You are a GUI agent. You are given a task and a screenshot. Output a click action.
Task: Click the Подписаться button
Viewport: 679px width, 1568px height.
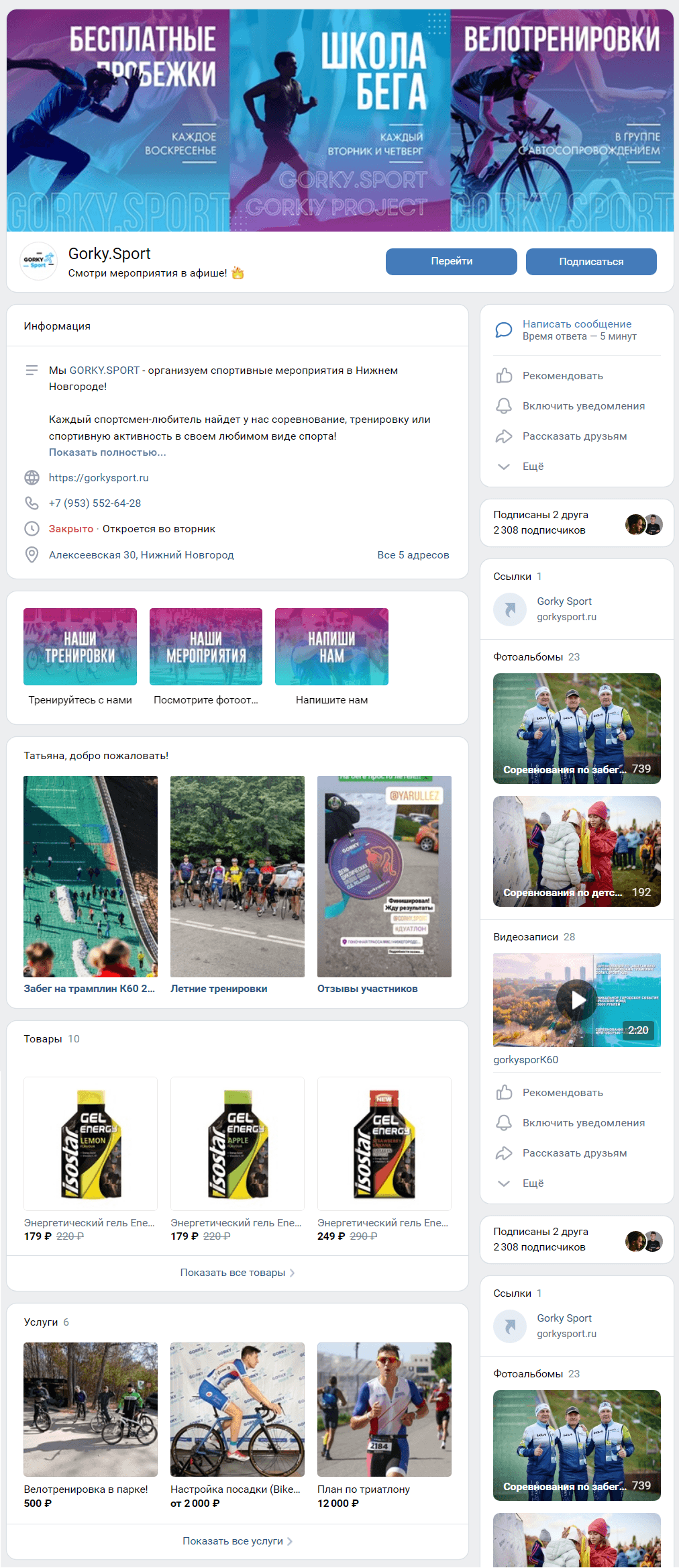(x=591, y=261)
